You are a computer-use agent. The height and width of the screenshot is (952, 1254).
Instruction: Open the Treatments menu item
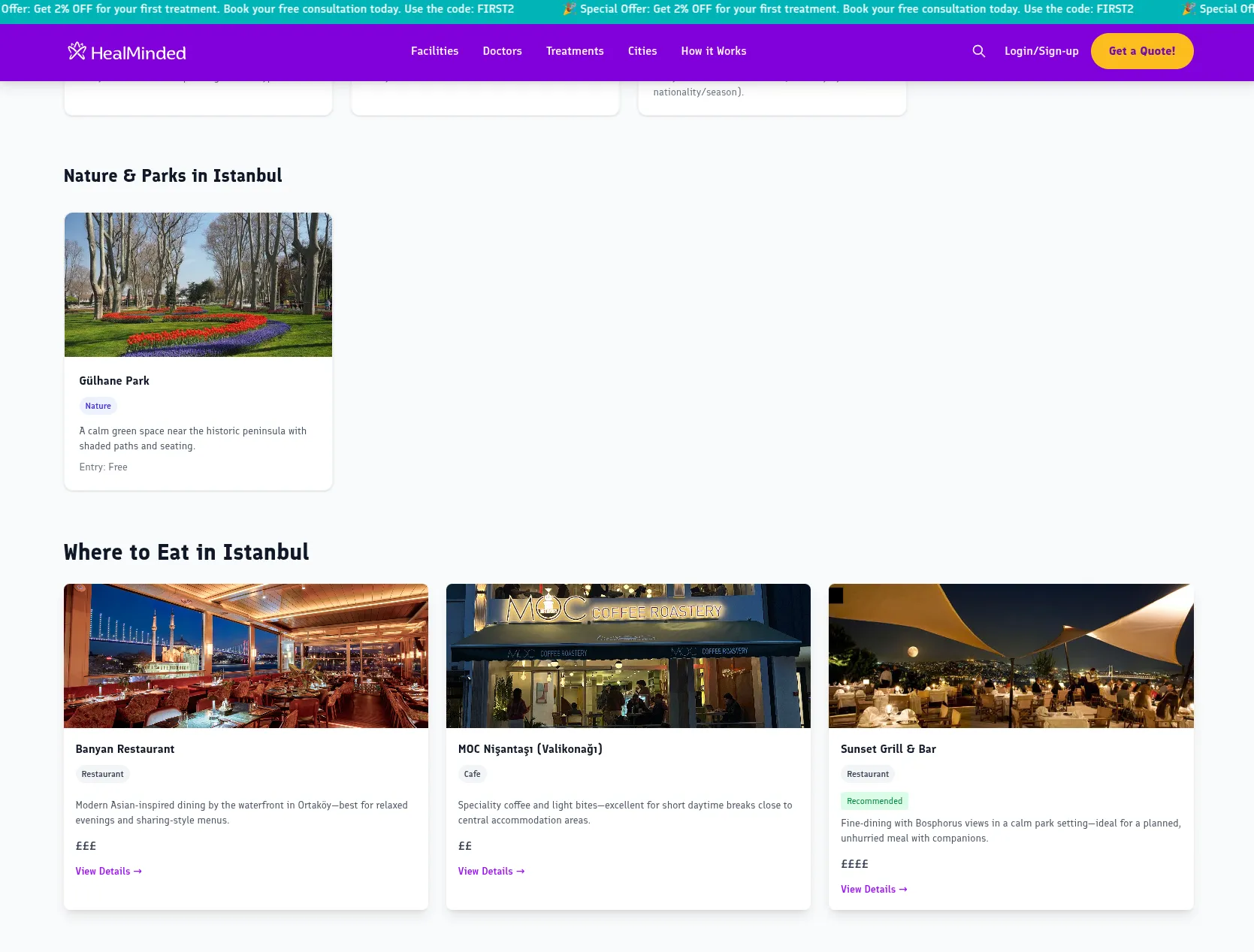(575, 51)
